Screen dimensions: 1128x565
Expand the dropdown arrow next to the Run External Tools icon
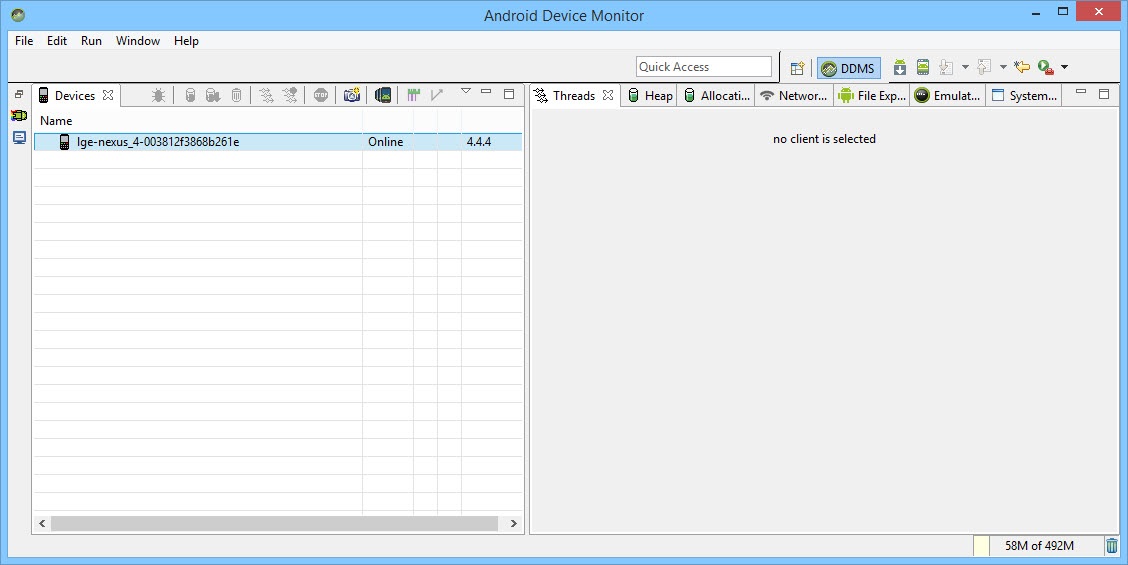1064,68
